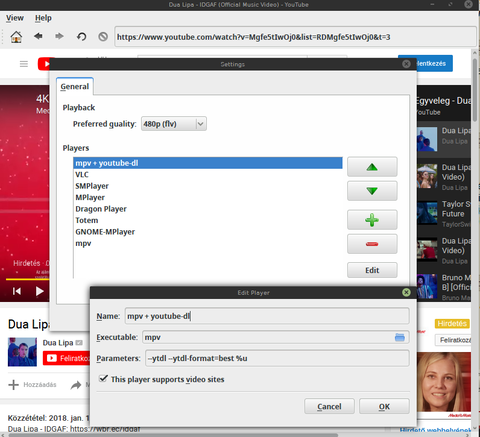
Task: Click the share arrow icon below video
Action: (76, 385)
